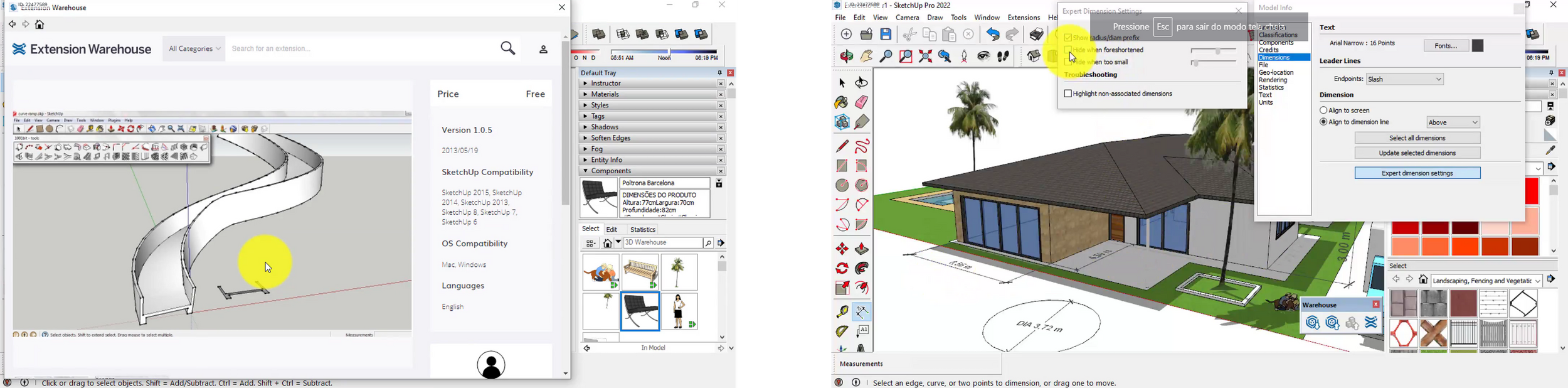Click the Save file icon
Screen dimensions: 1568x388
click(886, 35)
